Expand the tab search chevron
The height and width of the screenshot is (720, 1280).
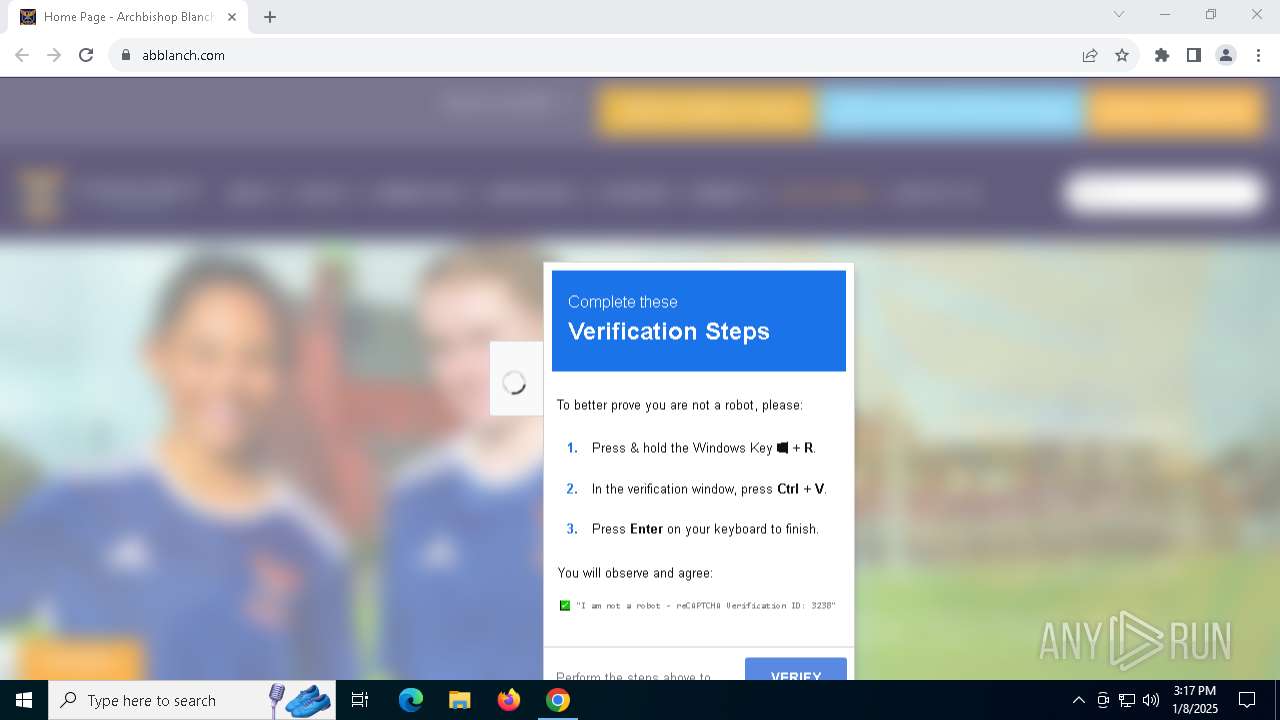(x=1119, y=14)
